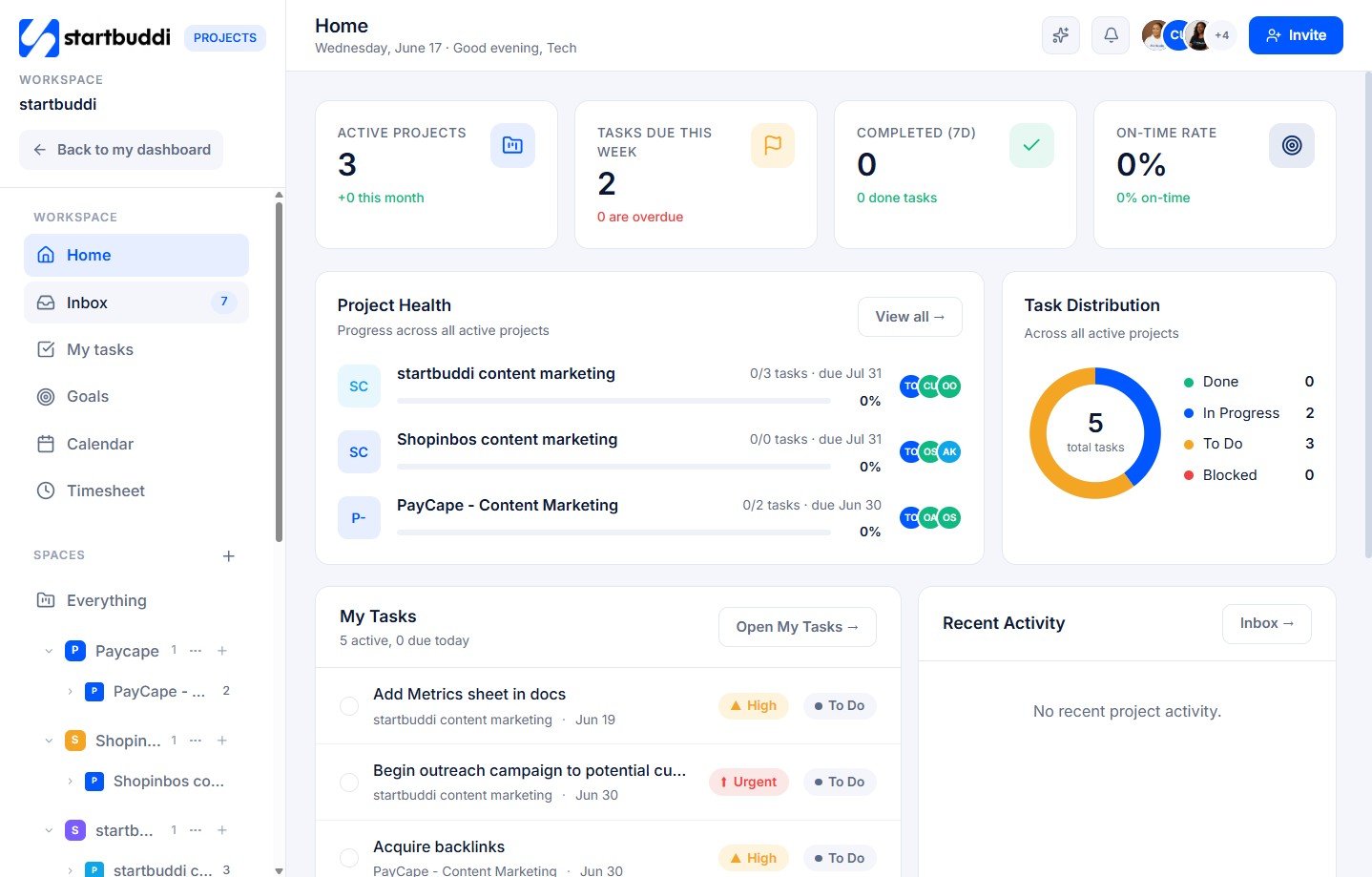Add item to Shopin... space
The height and width of the screenshot is (877, 1372).
(222, 740)
